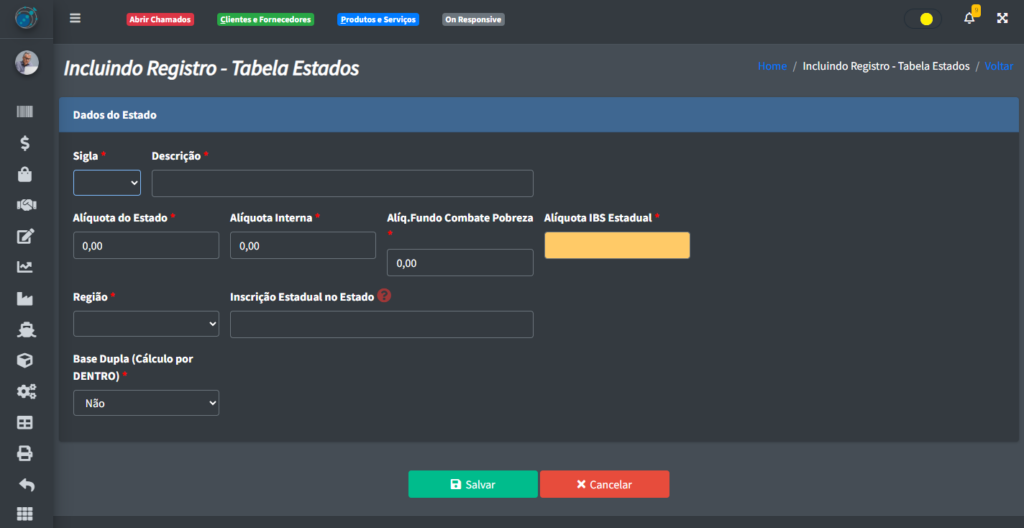Click the line chart reports icon
The width and height of the screenshot is (1024, 528).
click(26, 267)
